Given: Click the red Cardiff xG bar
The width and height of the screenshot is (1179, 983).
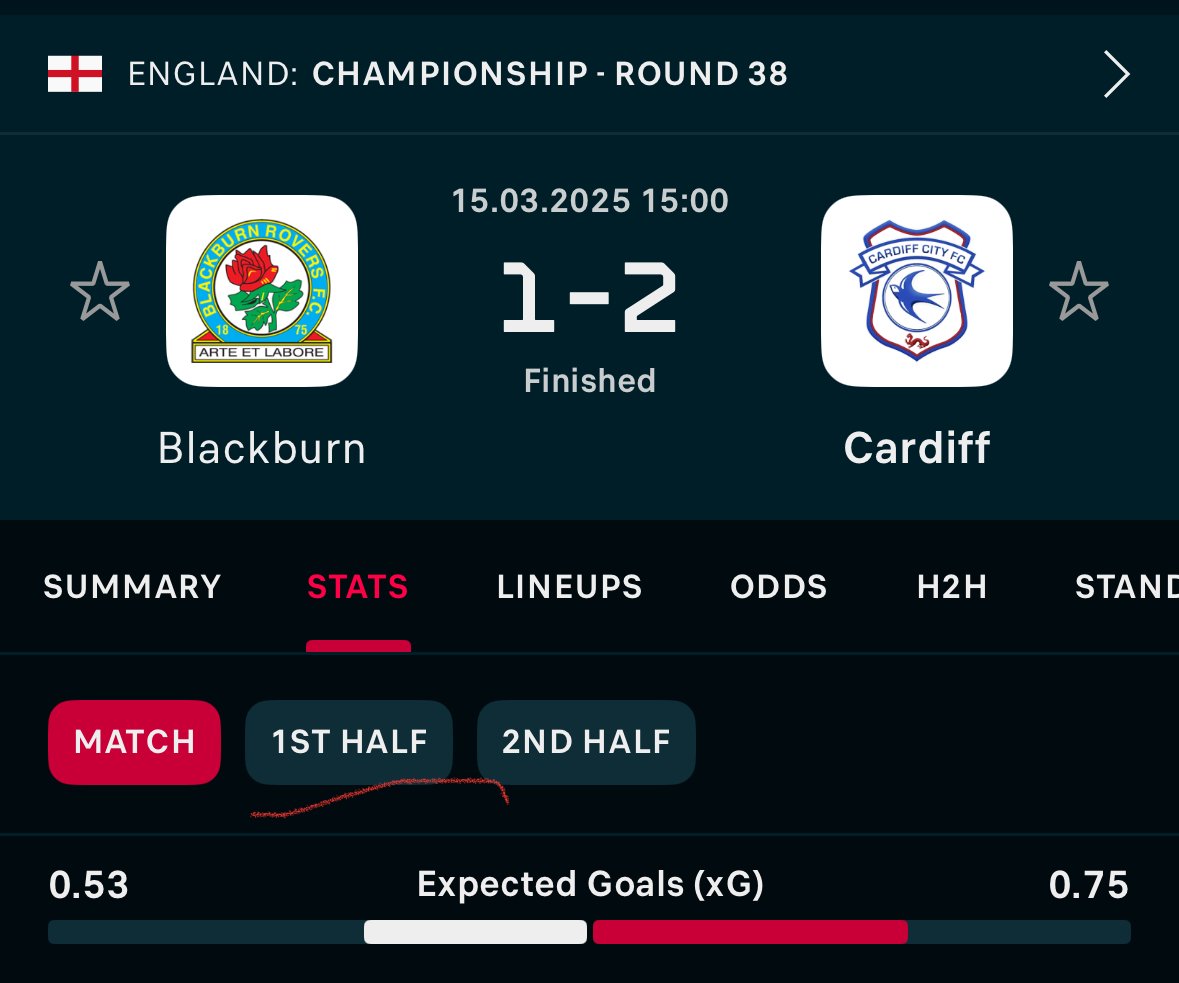Looking at the screenshot, I should 750,932.
